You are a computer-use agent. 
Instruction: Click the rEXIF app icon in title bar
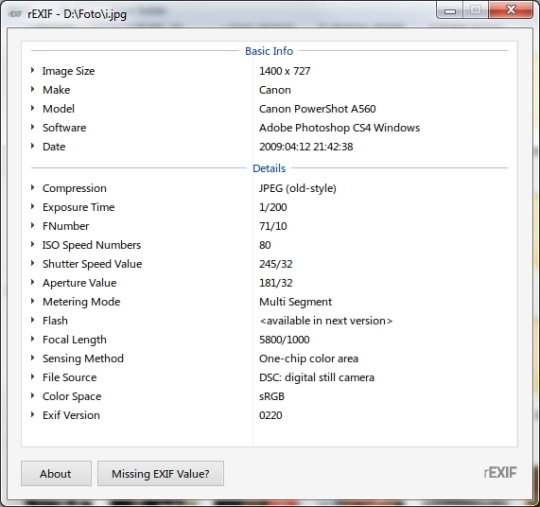tap(15, 14)
